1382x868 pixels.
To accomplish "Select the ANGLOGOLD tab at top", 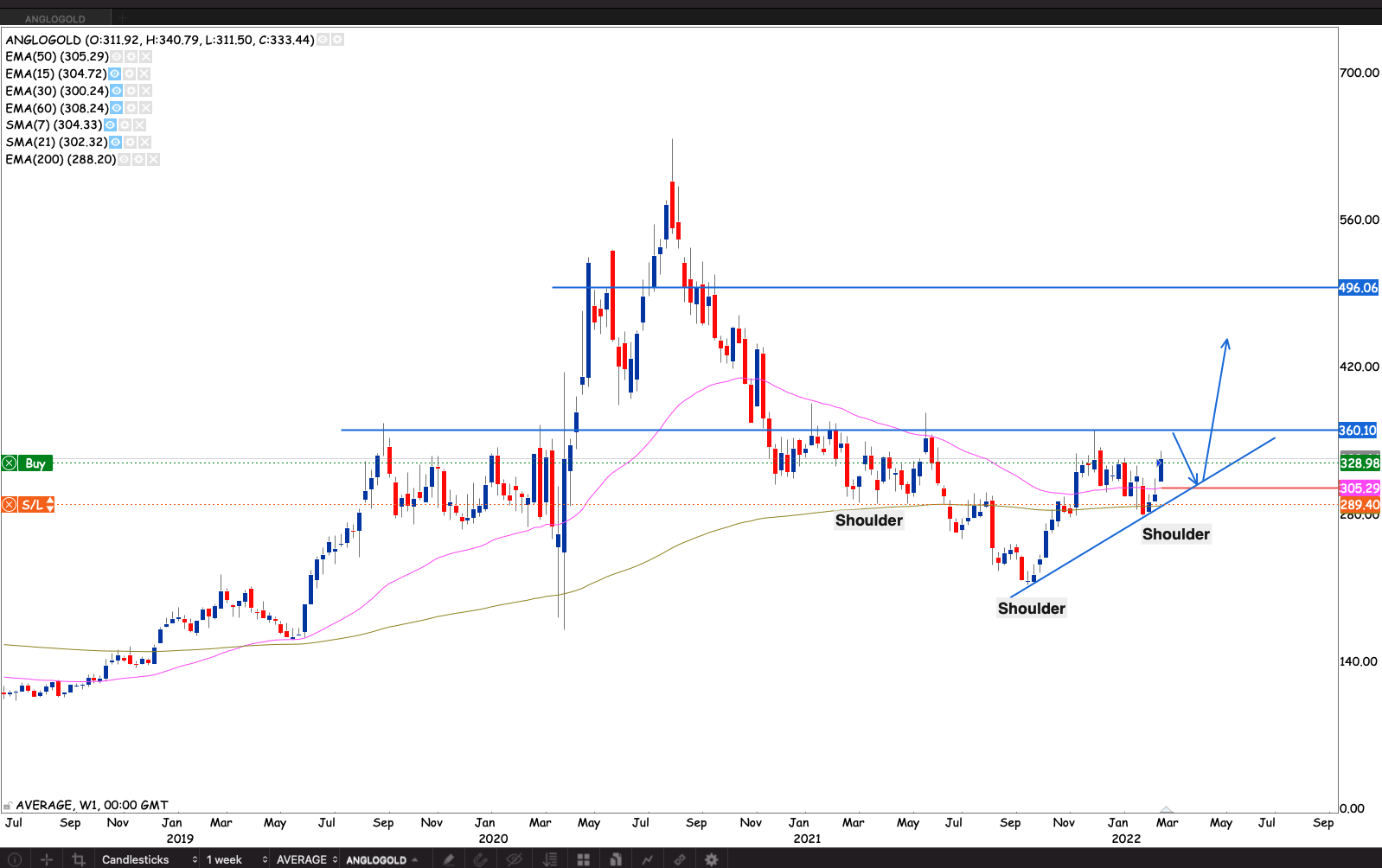I will (x=55, y=18).
